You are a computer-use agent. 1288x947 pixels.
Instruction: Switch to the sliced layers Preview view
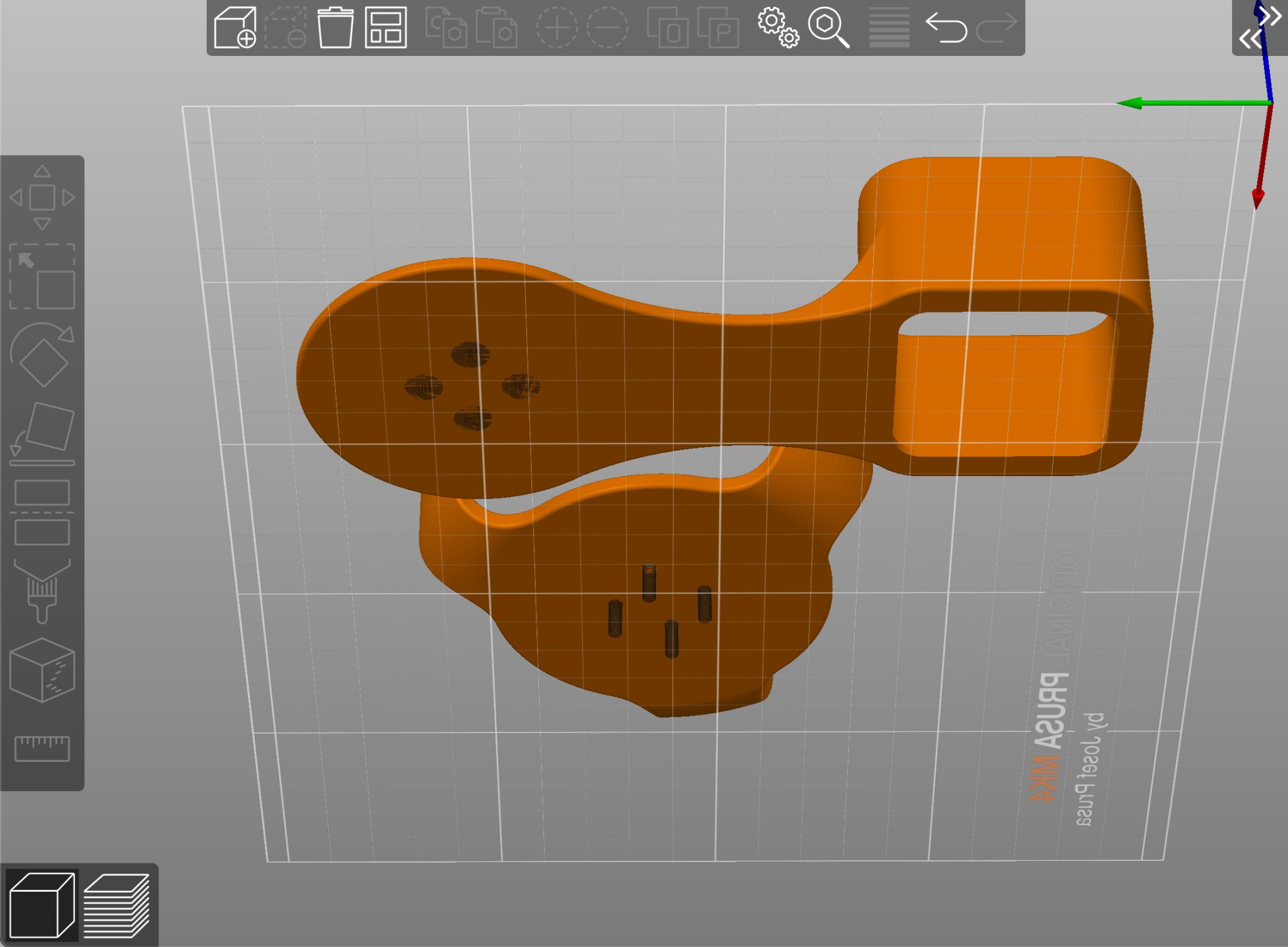tap(117, 905)
